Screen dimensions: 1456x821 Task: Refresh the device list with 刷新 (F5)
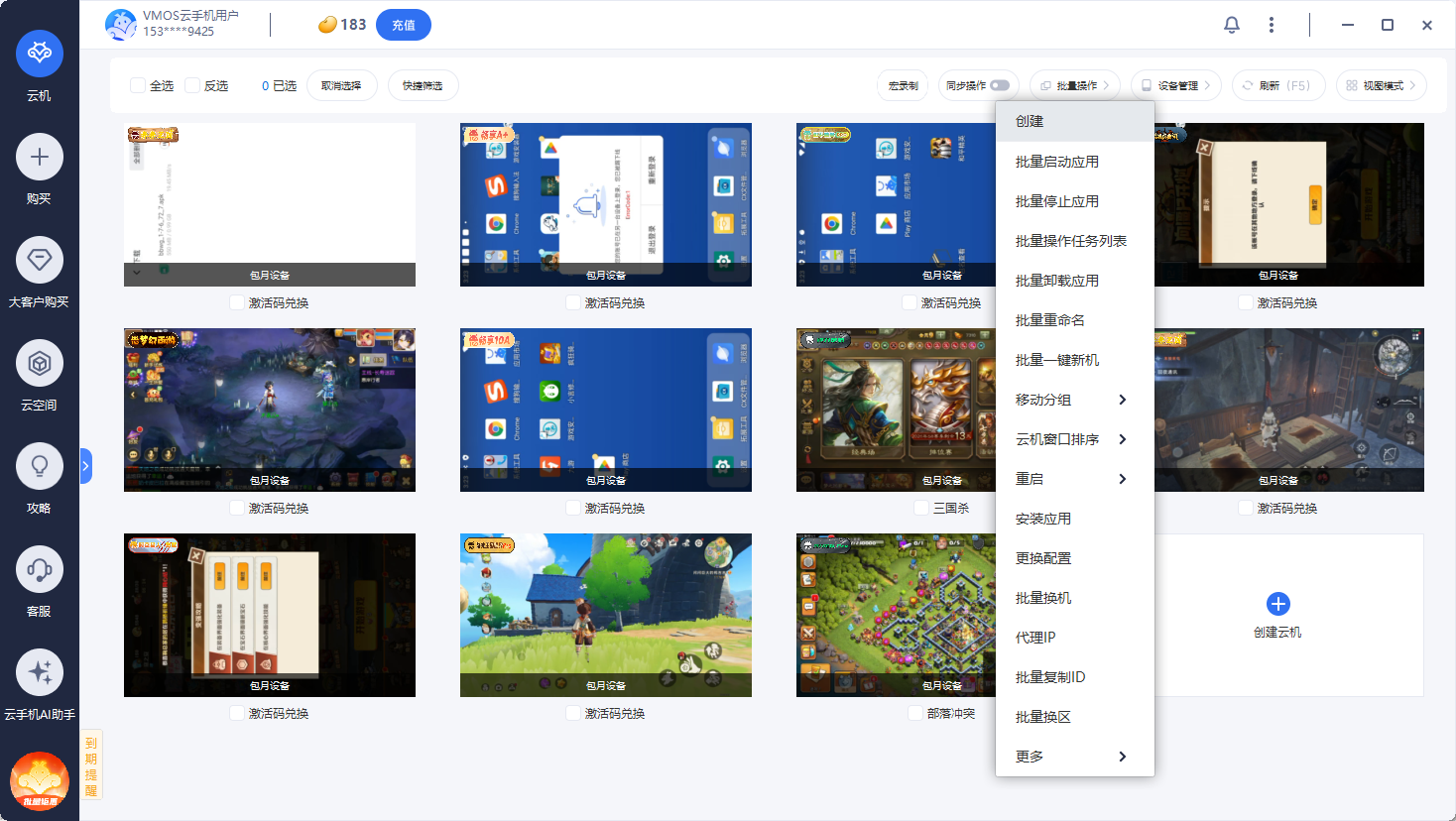1276,86
